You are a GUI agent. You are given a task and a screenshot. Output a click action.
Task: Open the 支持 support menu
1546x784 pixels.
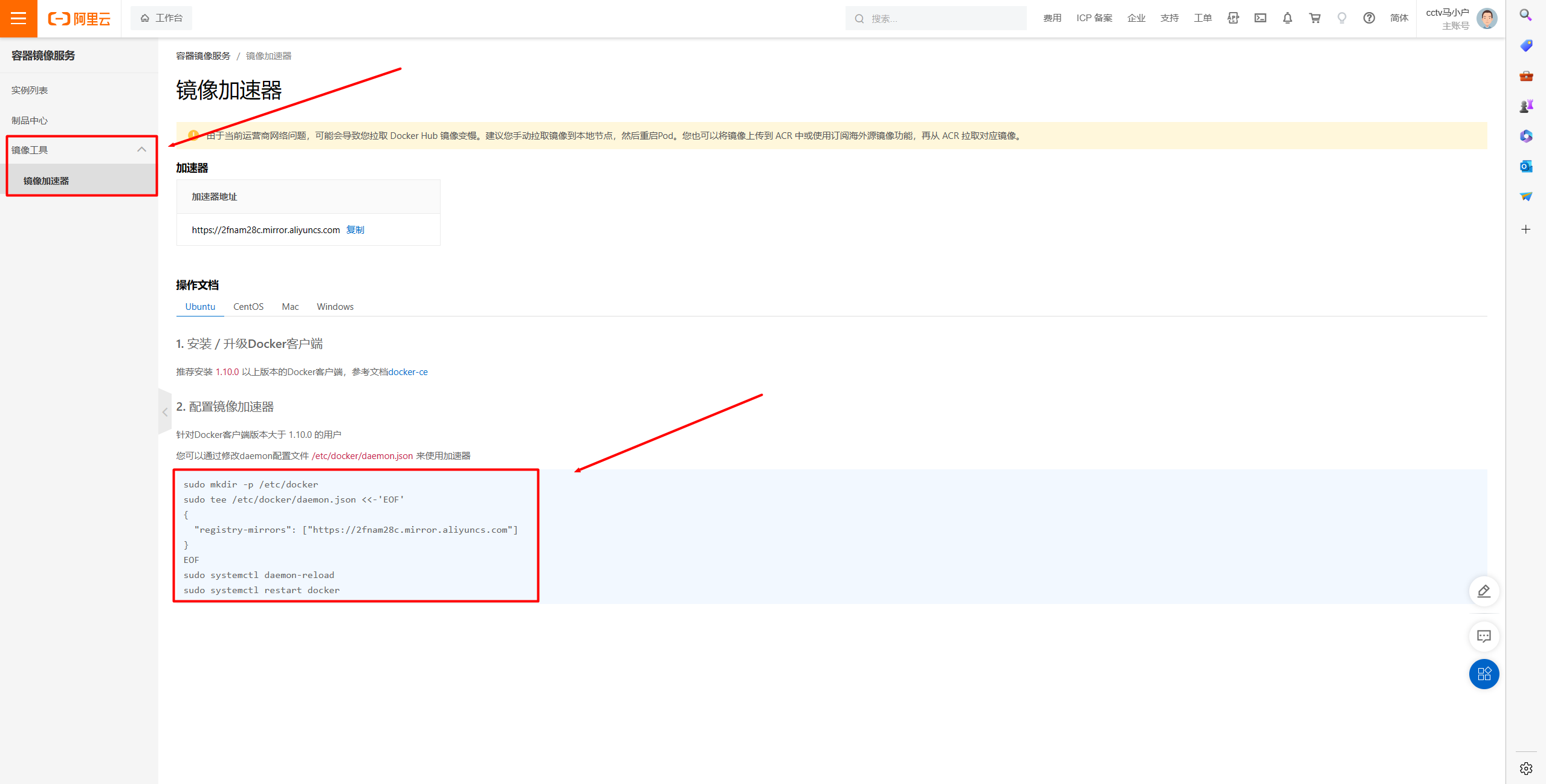pos(1169,18)
